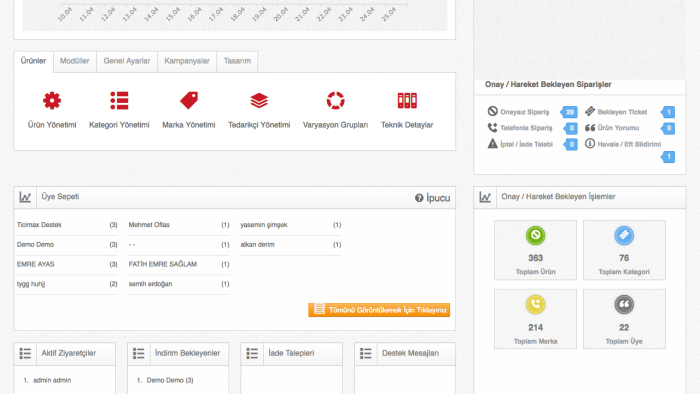This screenshot has height=394, width=700.
Task: Click the Ürün Yorumu count badge
Action: click(x=668, y=129)
